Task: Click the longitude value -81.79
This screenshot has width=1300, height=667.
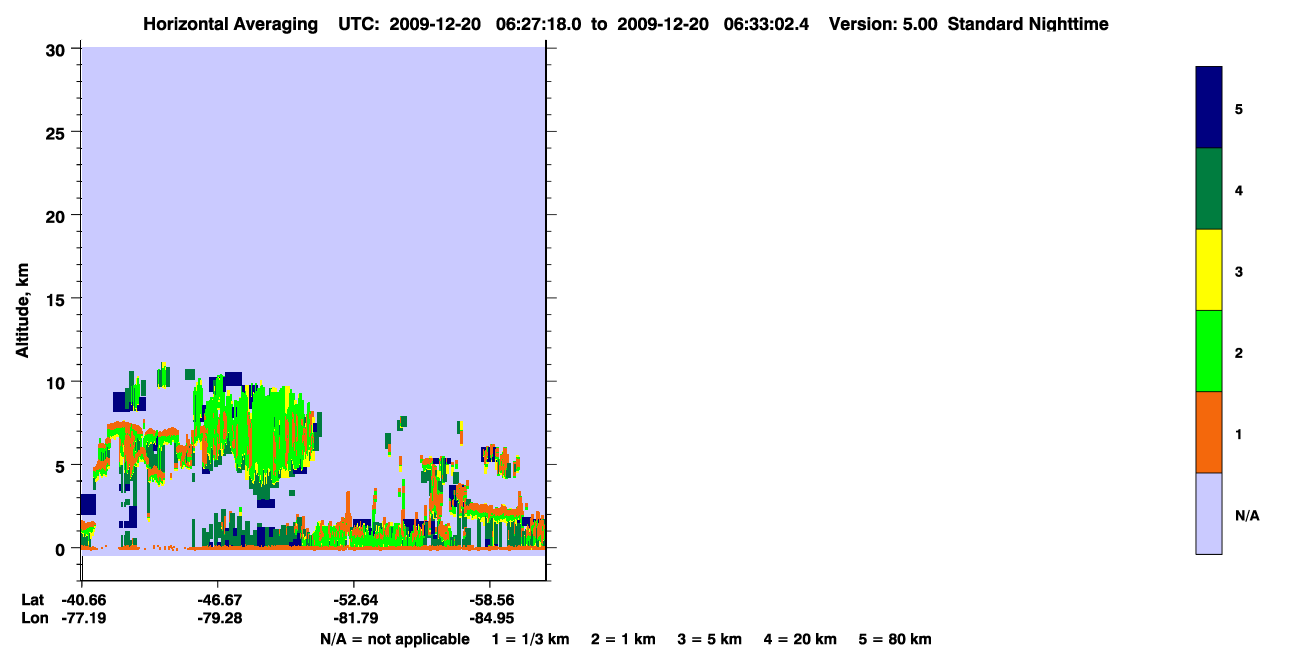Action: click(x=354, y=618)
